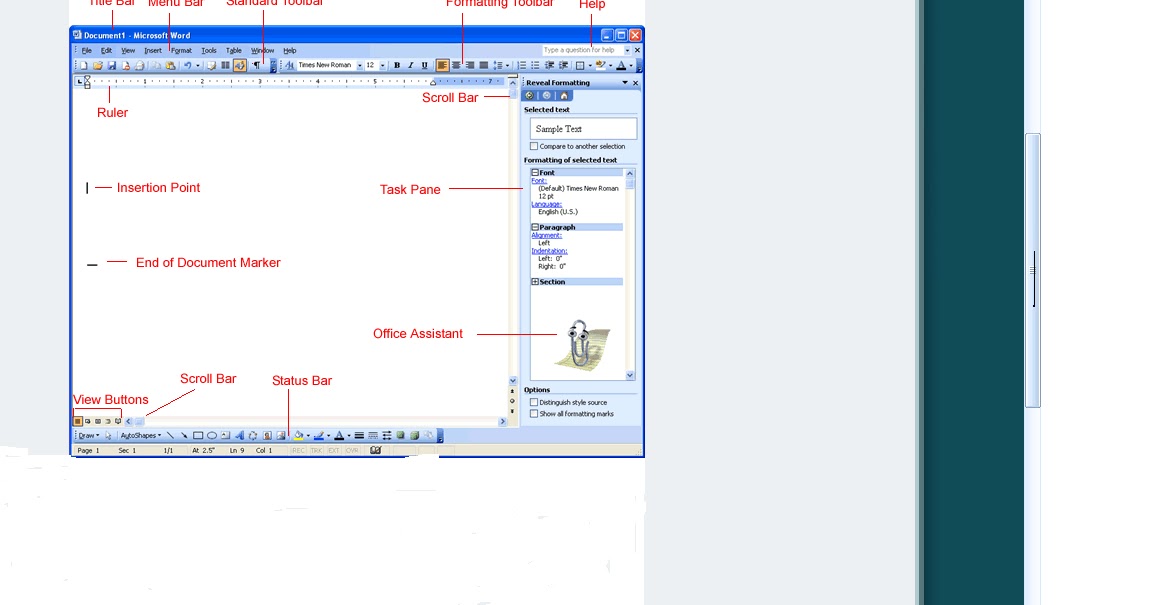Open the Table menu
Viewport: 1152px width, 605px height.
(x=234, y=51)
